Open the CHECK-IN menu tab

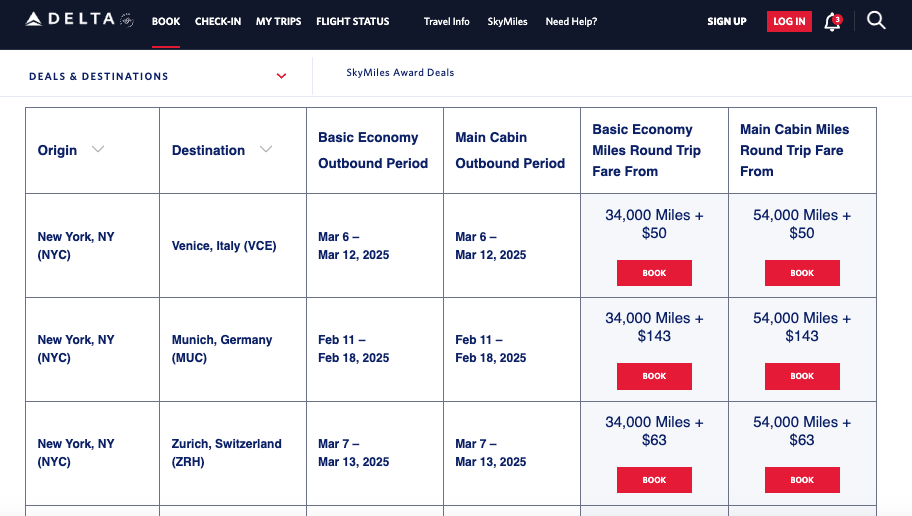(x=218, y=22)
